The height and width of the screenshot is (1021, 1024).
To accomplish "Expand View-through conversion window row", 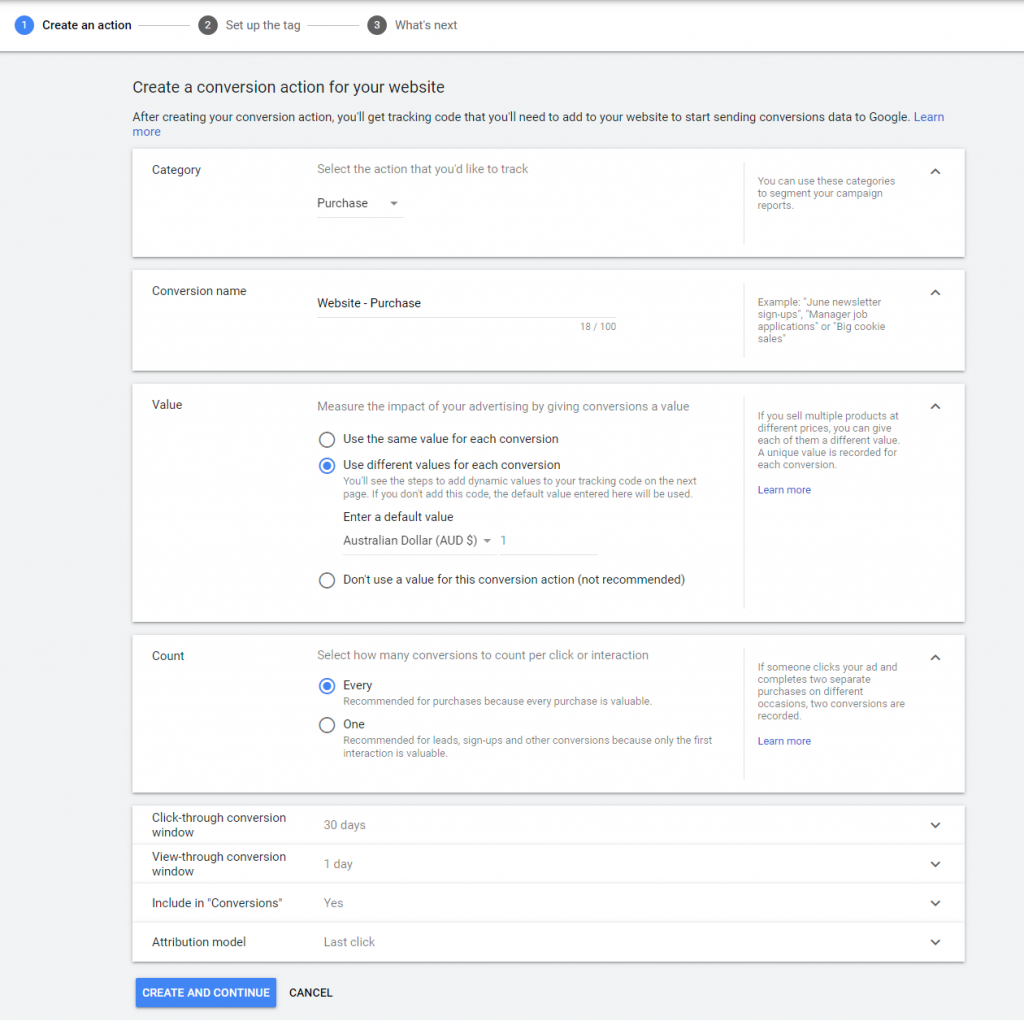I will (549, 864).
